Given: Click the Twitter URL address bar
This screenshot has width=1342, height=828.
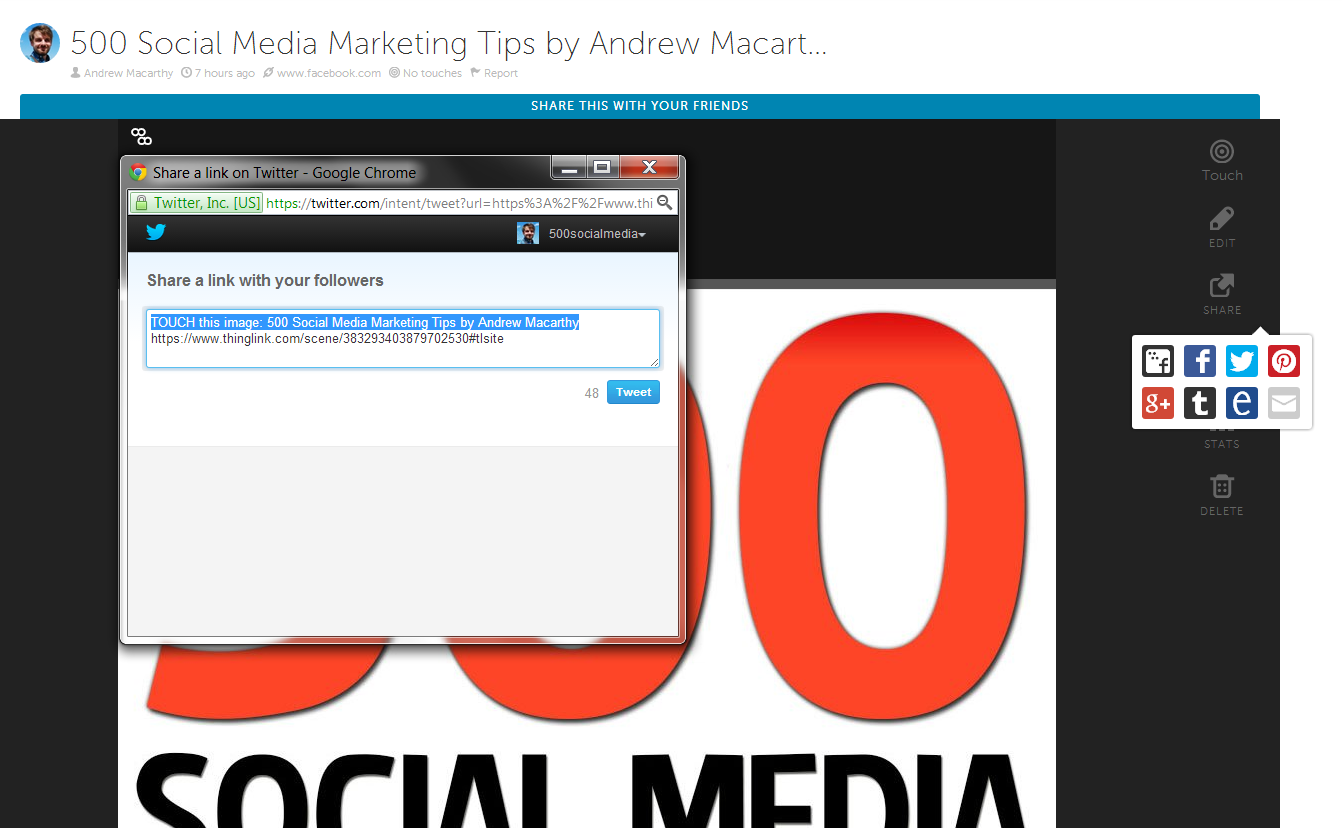Looking at the screenshot, I should click(459, 203).
